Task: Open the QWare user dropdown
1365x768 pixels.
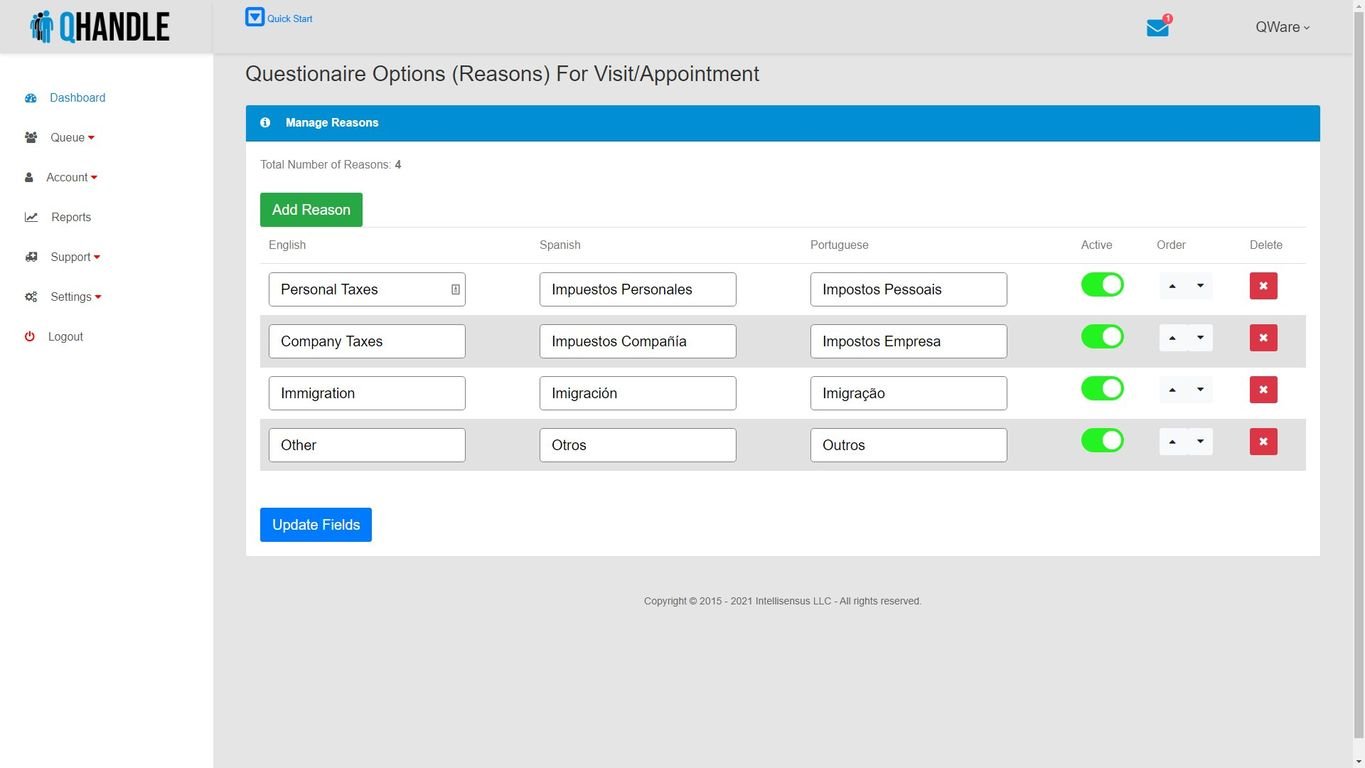Action: point(1282,28)
